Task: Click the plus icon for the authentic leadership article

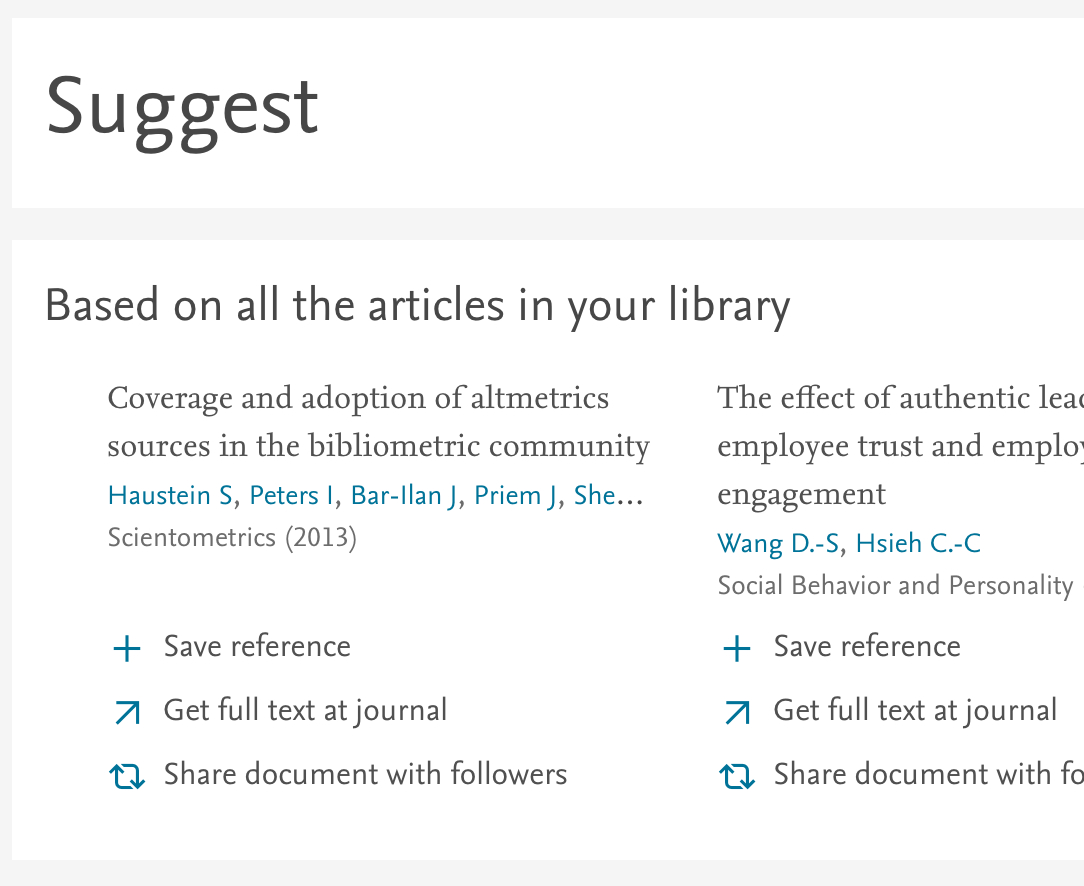Action: [x=736, y=649]
